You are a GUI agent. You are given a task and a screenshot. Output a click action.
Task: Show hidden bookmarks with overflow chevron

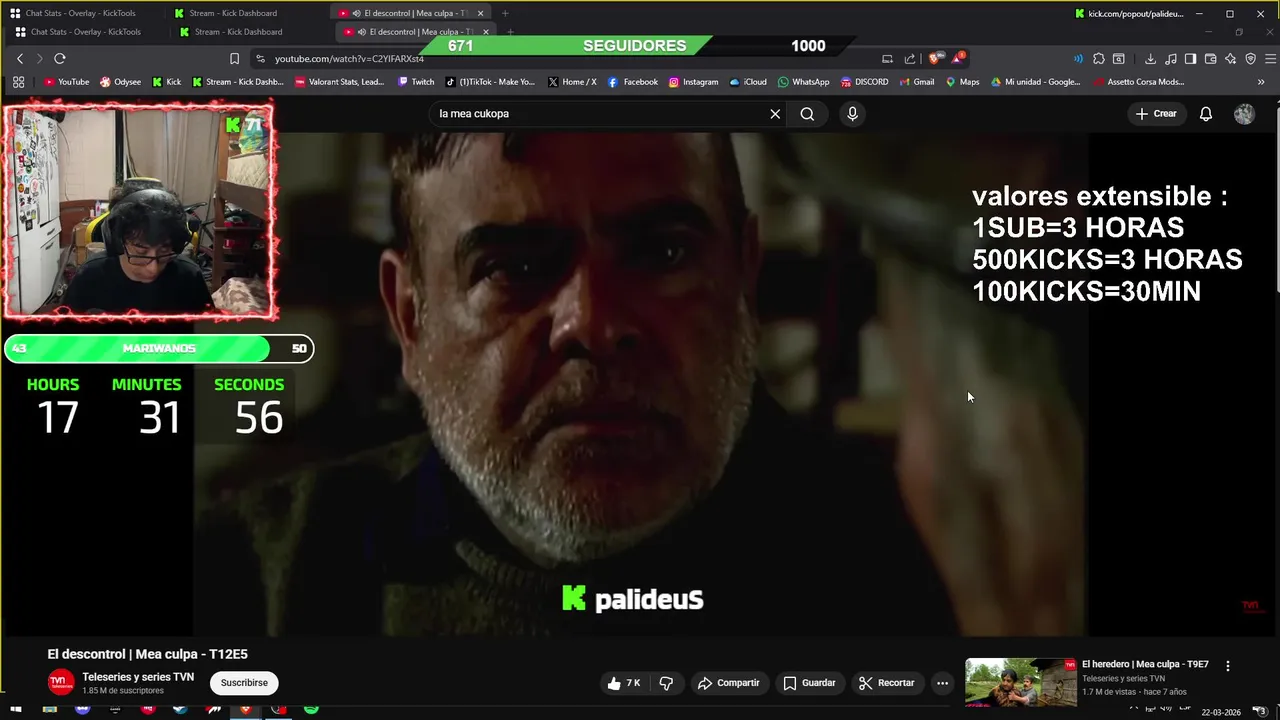click(x=1261, y=82)
